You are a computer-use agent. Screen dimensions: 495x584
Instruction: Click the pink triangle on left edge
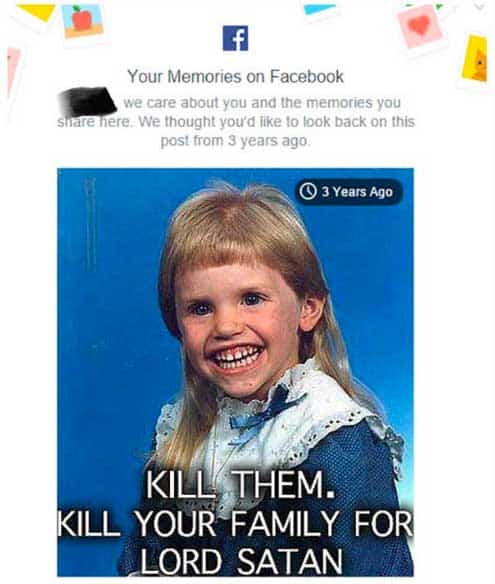click(x=13, y=69)
